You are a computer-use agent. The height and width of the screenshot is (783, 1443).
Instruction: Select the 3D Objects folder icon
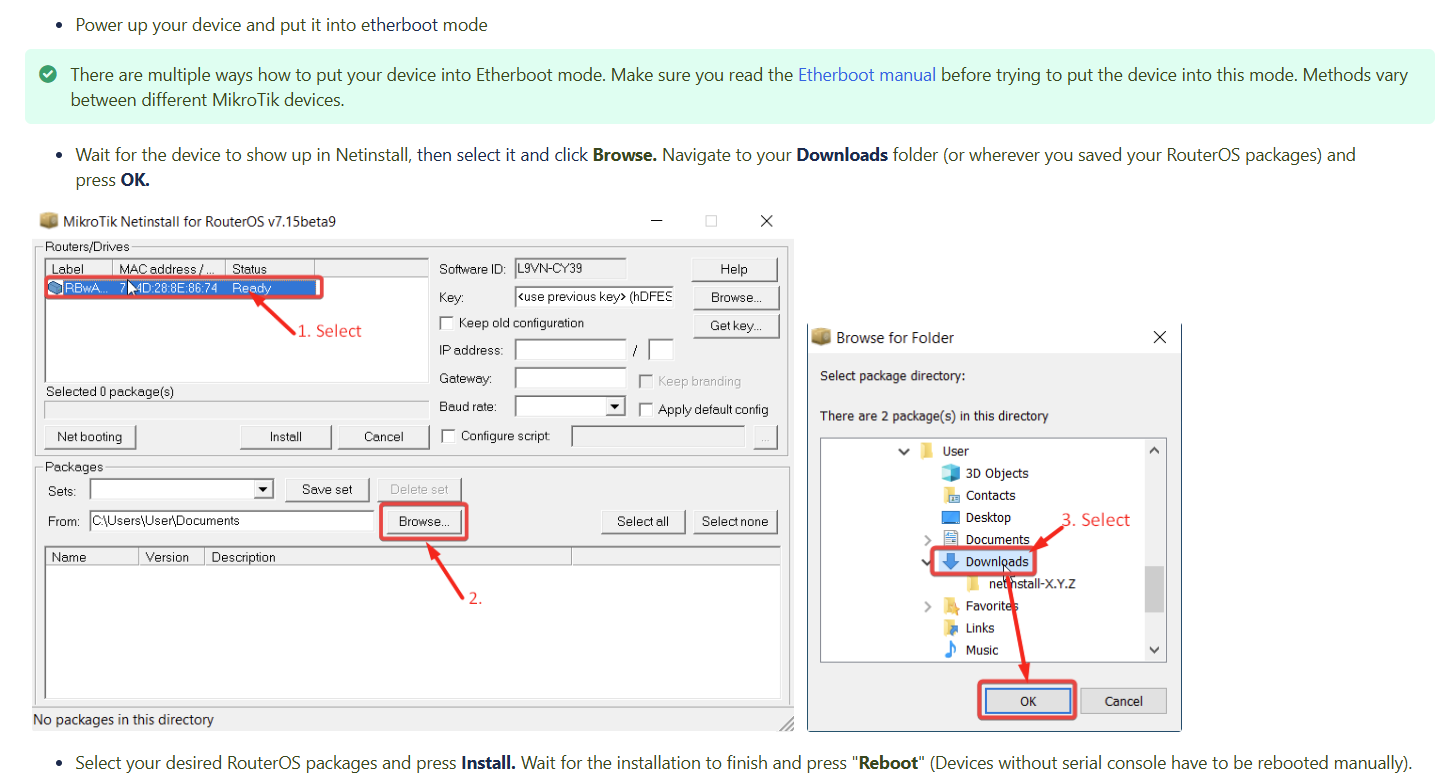click(x=951, y=473)
